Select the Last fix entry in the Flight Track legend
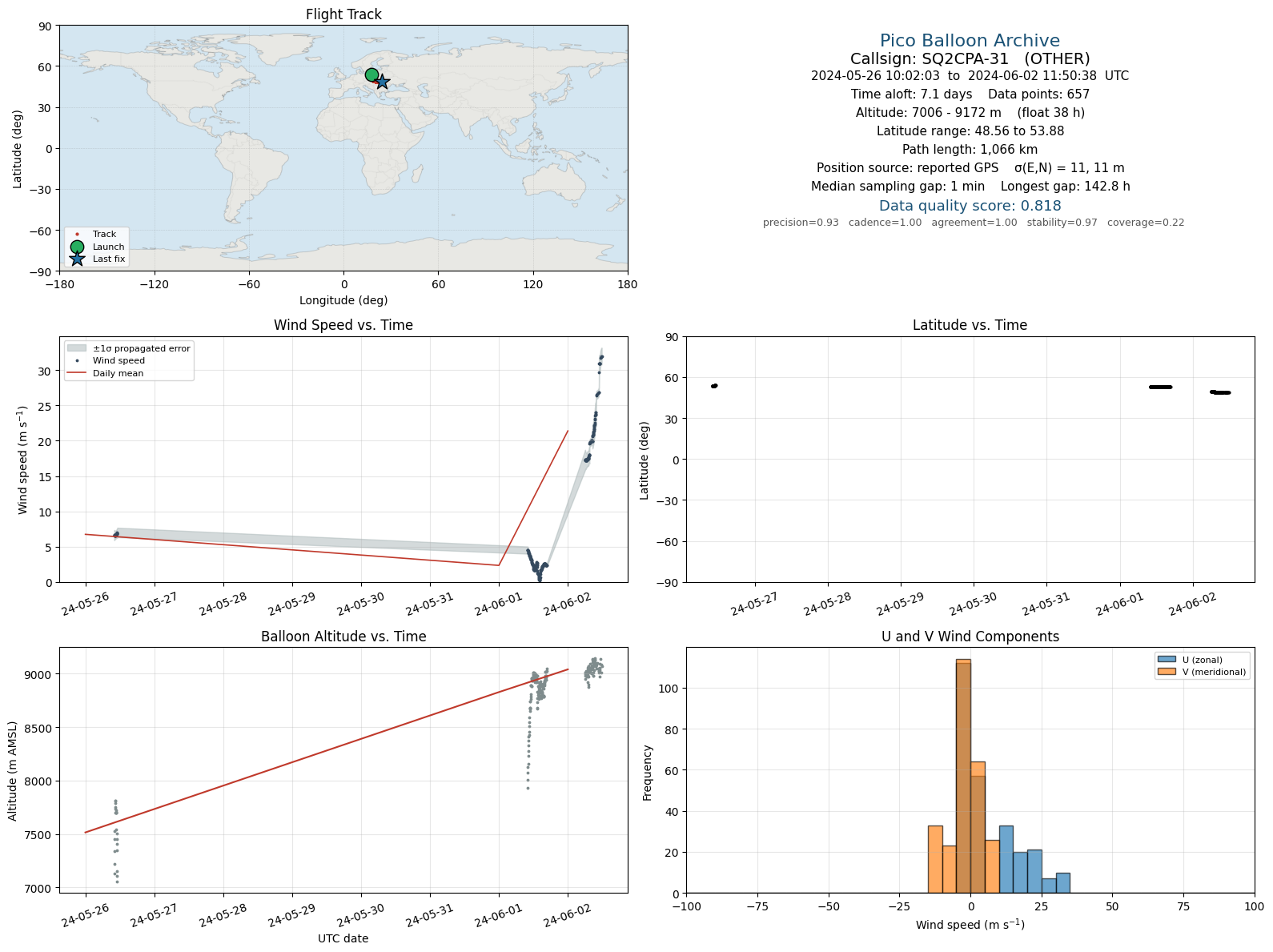The height and width of the screenshot is (952, 1273). tap(96, 259)
